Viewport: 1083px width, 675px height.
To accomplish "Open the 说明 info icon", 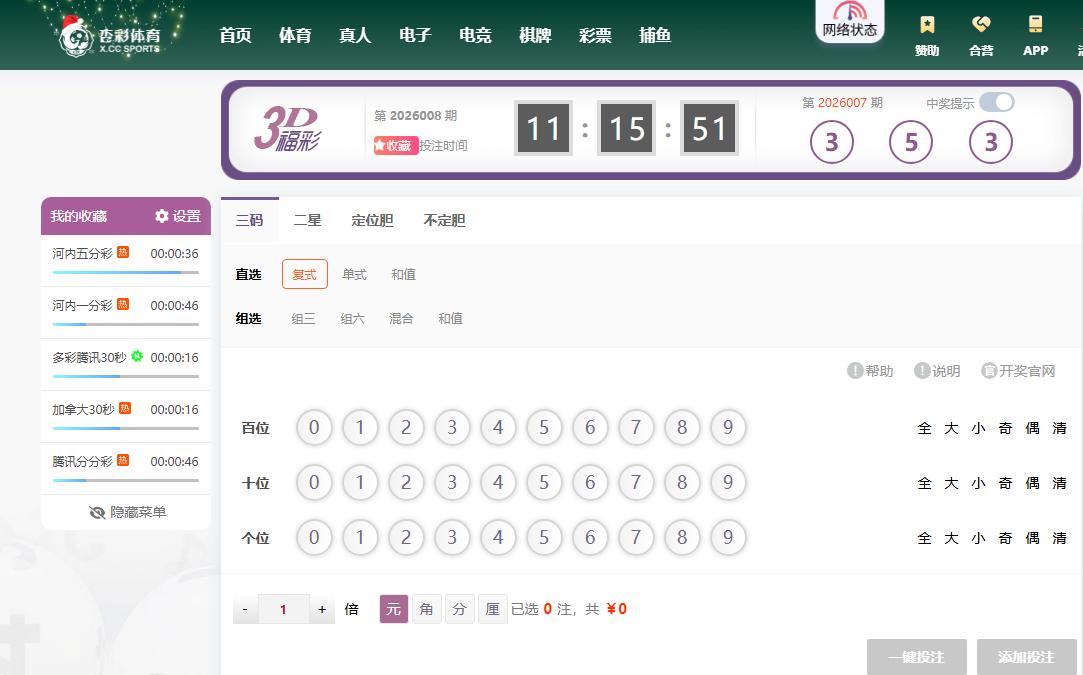I will point(922,371).
